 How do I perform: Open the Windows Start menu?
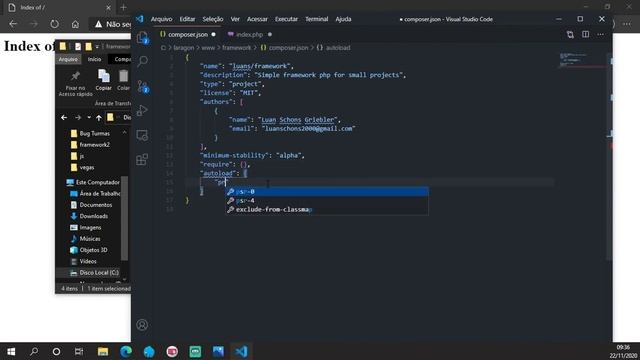(11, 351)
